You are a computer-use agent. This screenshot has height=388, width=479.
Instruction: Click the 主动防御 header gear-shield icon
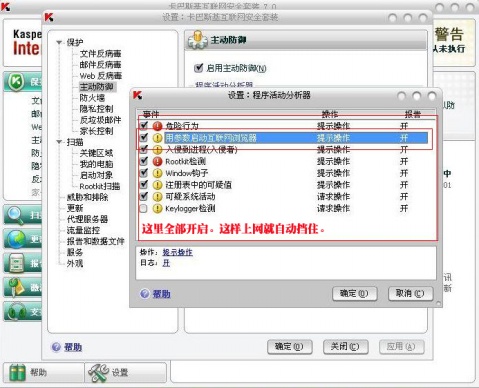pos(198,40)
